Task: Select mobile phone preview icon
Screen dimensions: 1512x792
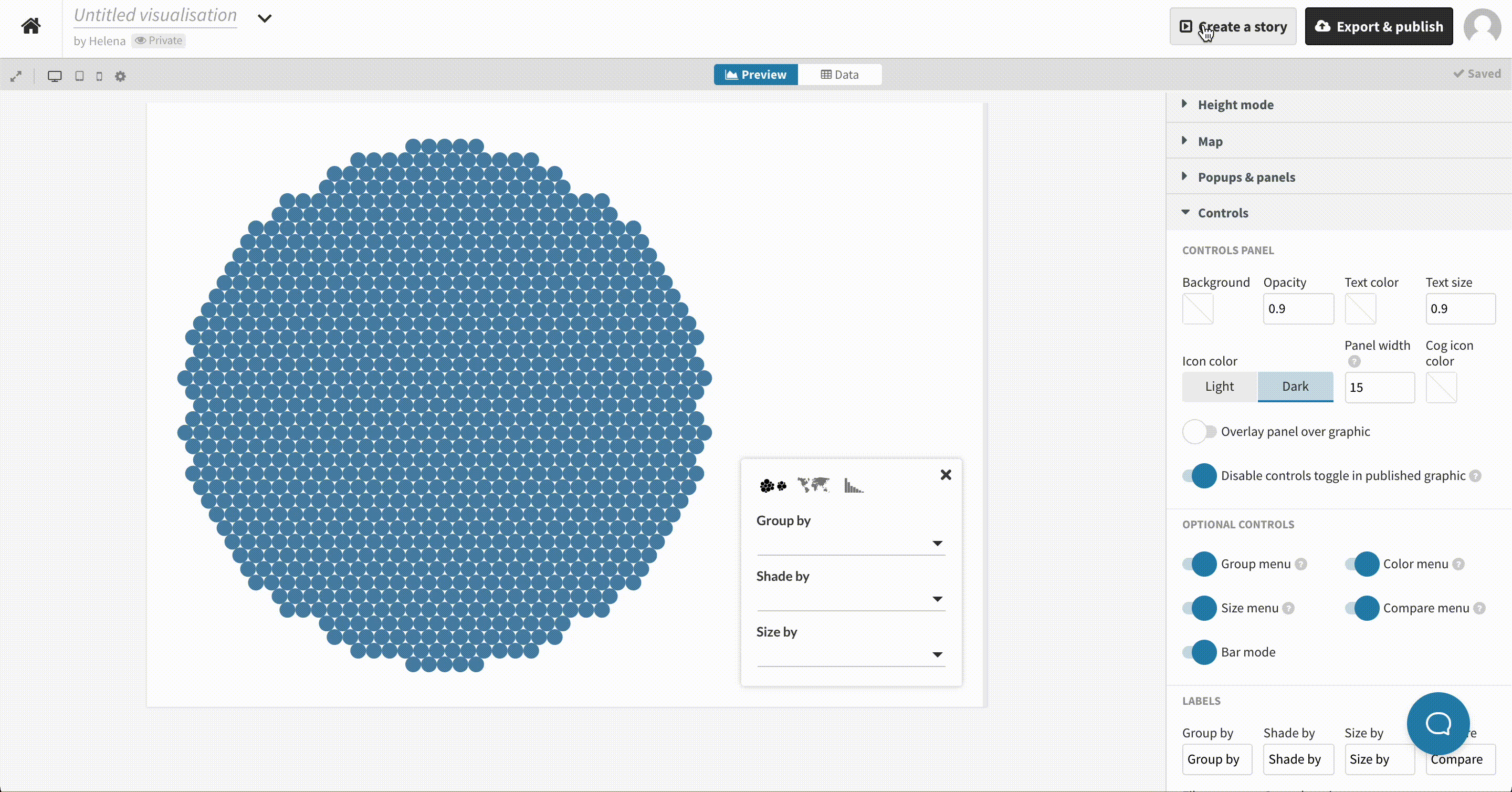Action: pos(99,76)
